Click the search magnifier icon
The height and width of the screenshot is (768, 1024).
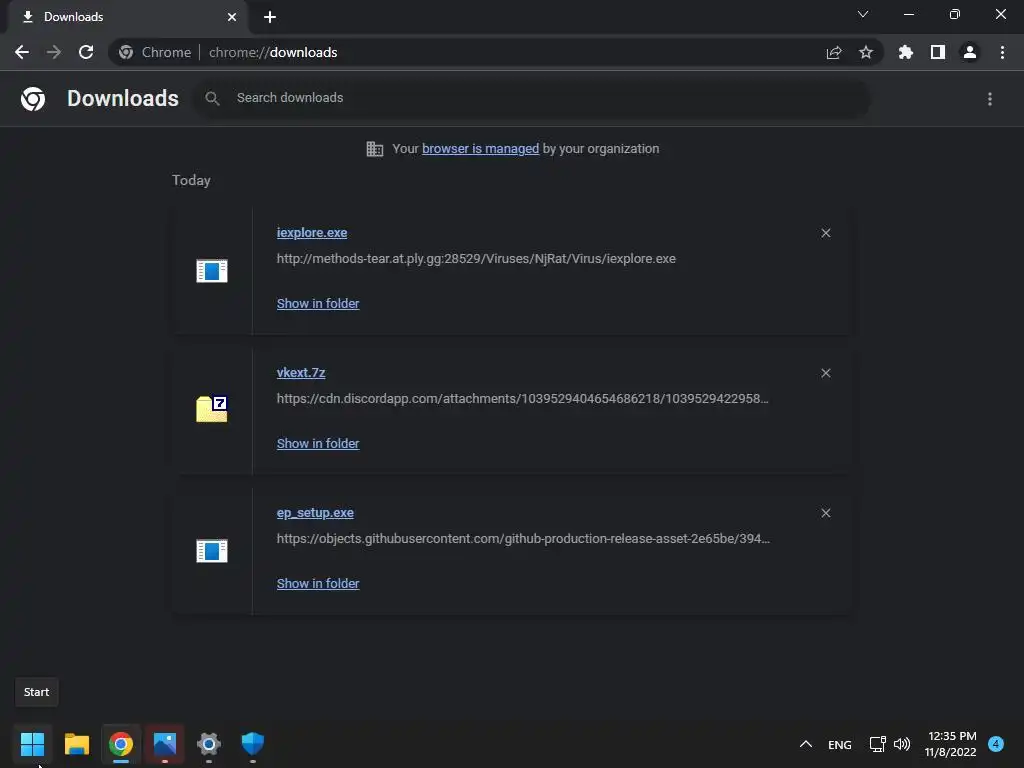212,99
